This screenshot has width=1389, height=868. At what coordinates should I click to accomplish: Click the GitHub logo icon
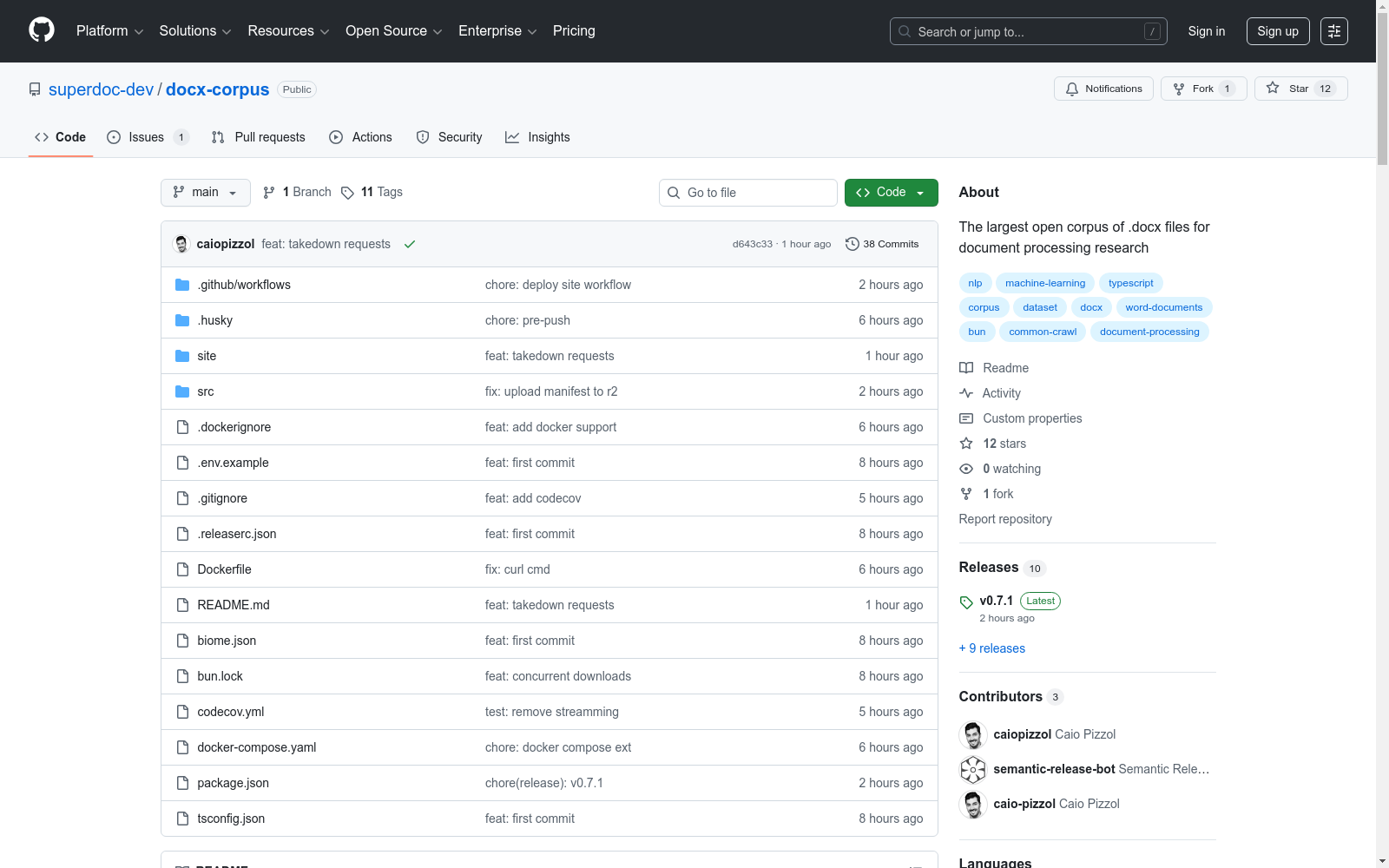coord(42,30)
